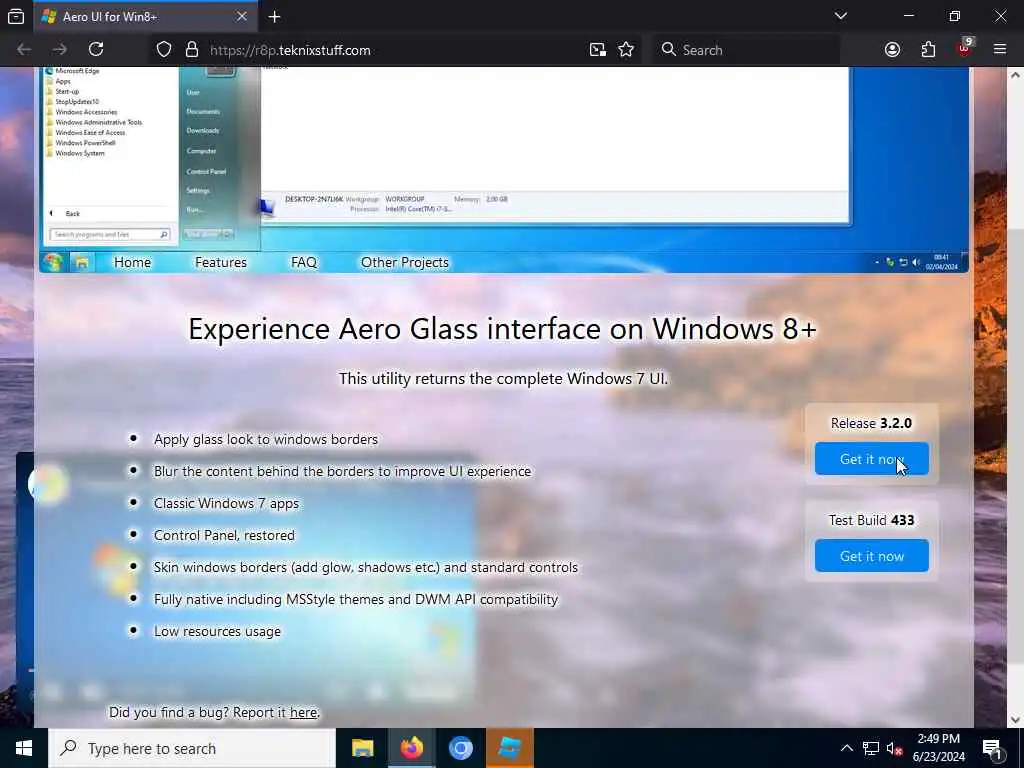The height and width of the screenshot is (768, 1024).
Task: Click the Windows 7 start orb on page
Action: click(53, 263)
